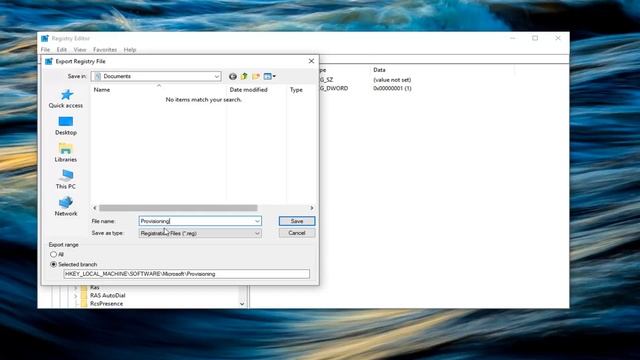Close the Export Registry File dialog
The height and width of the screenshot is (360, 640).
311,61
